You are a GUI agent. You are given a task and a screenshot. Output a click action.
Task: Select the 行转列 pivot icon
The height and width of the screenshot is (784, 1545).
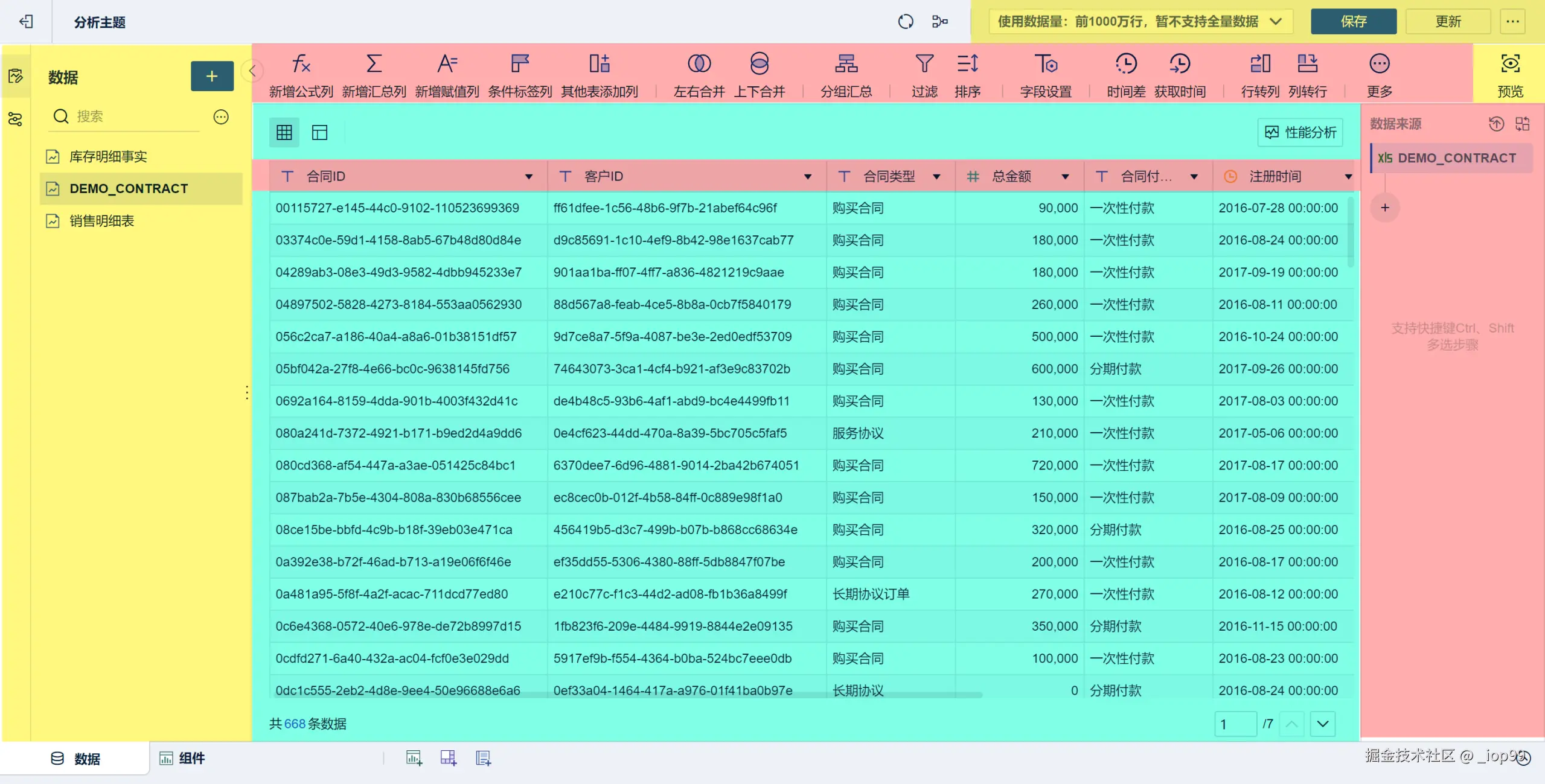1259,64
